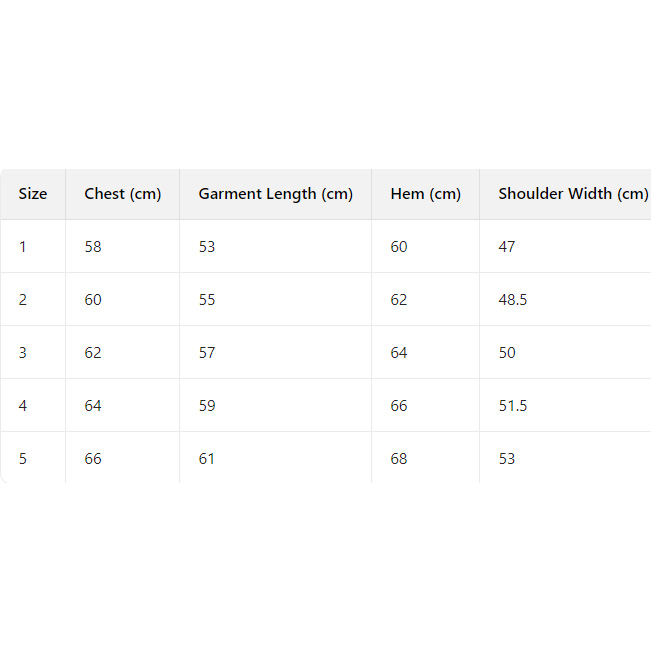Select garment length value 57
This screenshot has height=652, width=651.
click(x=207, y=353)
